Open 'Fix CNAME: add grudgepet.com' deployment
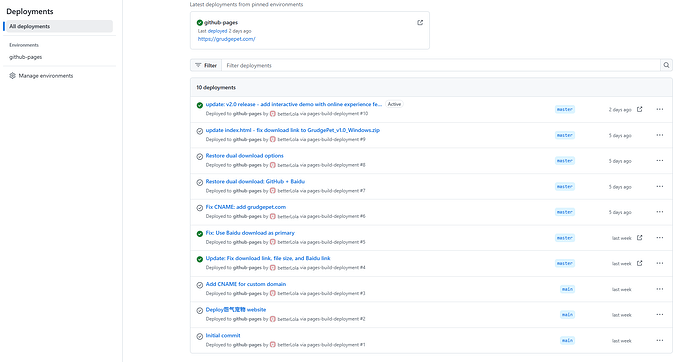 point(246,207)
